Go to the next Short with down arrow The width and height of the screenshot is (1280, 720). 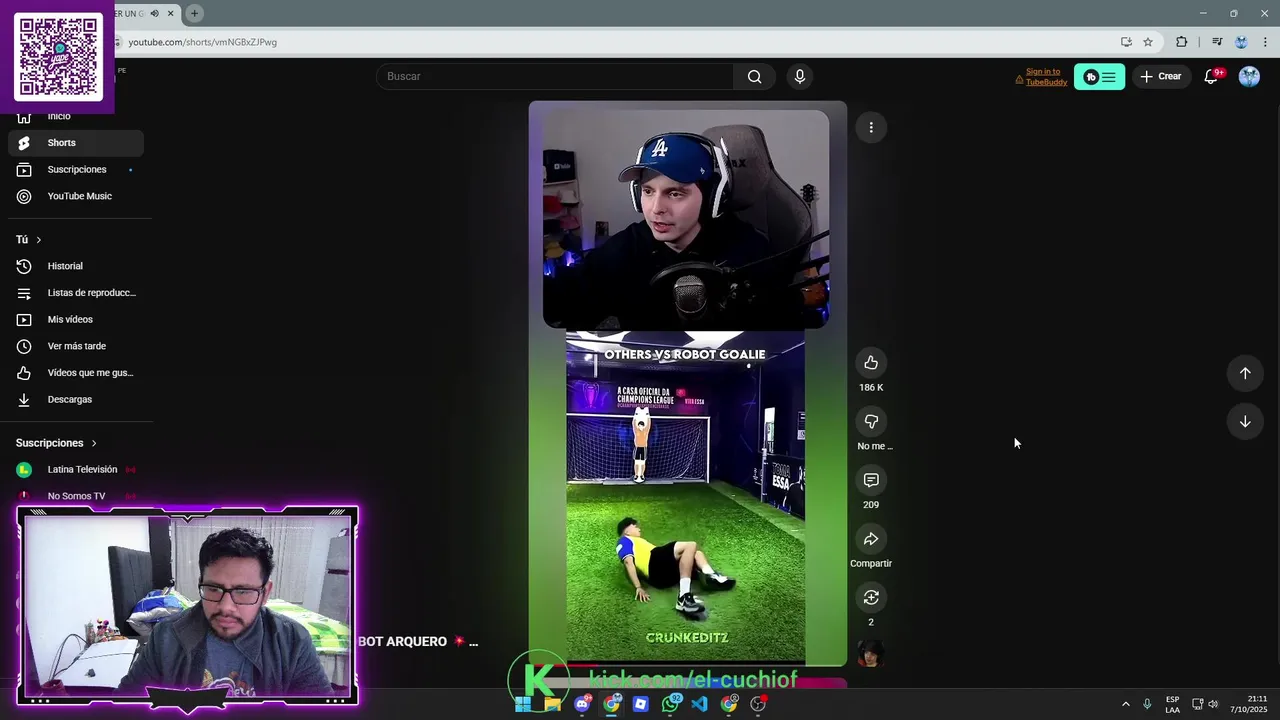point(1245,422)
